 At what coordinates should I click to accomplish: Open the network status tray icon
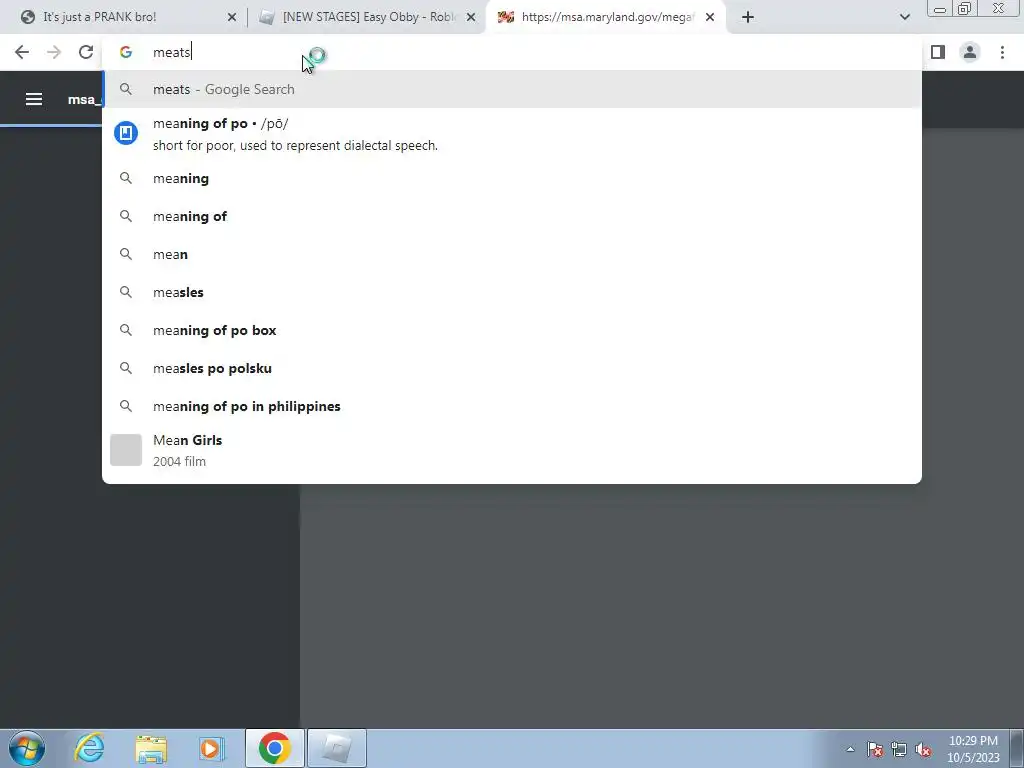tap(899, 749)
